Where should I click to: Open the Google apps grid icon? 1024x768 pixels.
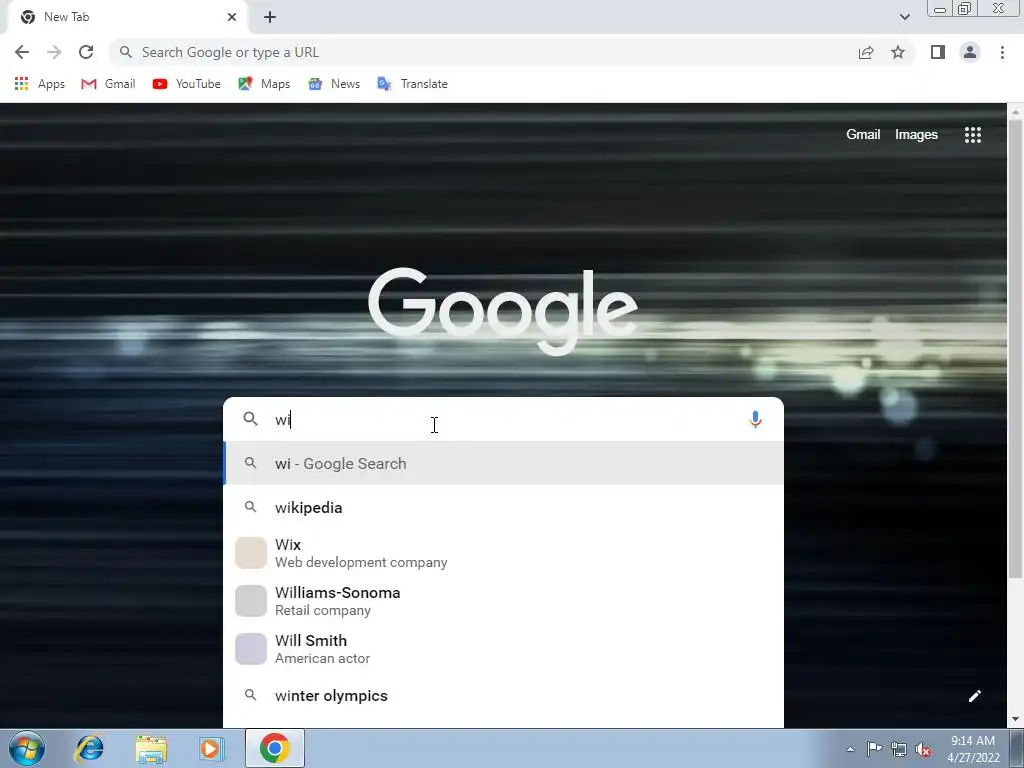[x=972, y=135]
